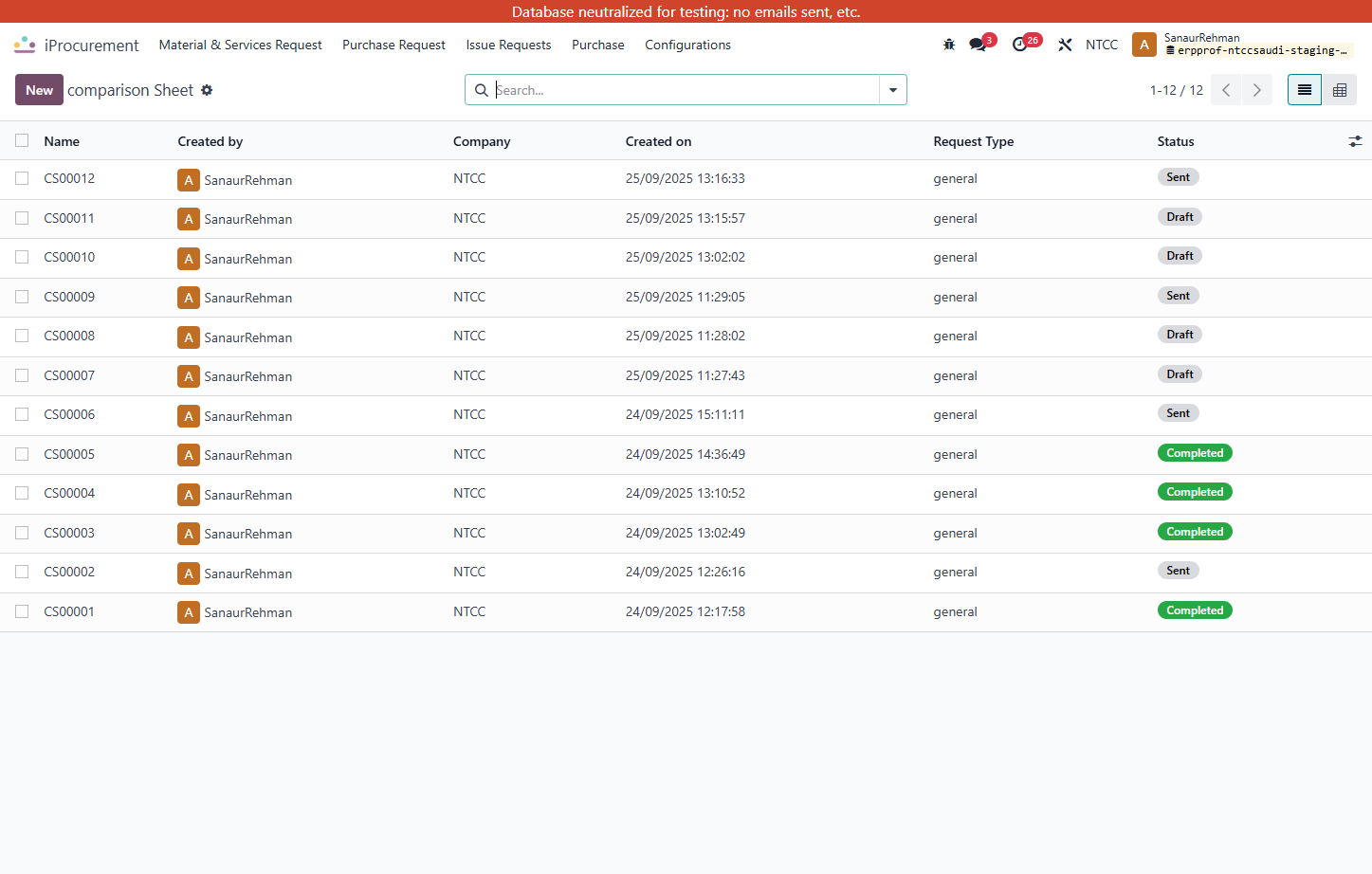Open the debug bug icon menu

(x=949, y=45)
